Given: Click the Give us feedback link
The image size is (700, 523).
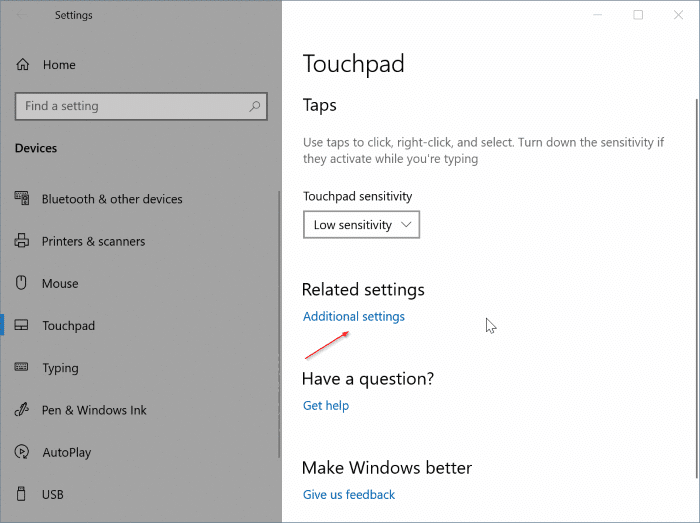Looking at the screenshot, I should pos(349,494).
